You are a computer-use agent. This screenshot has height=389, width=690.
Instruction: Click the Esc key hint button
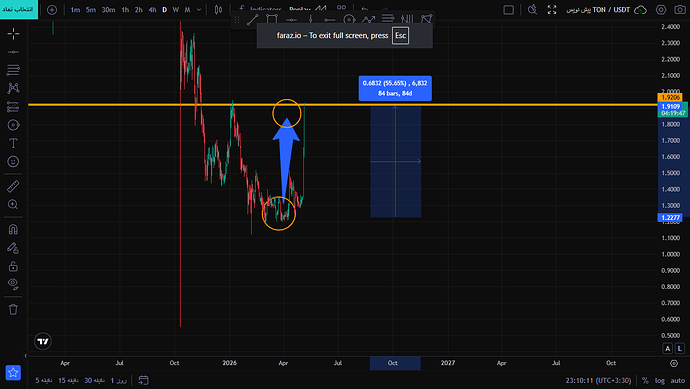pyautogui.click(x=400, y=36)
